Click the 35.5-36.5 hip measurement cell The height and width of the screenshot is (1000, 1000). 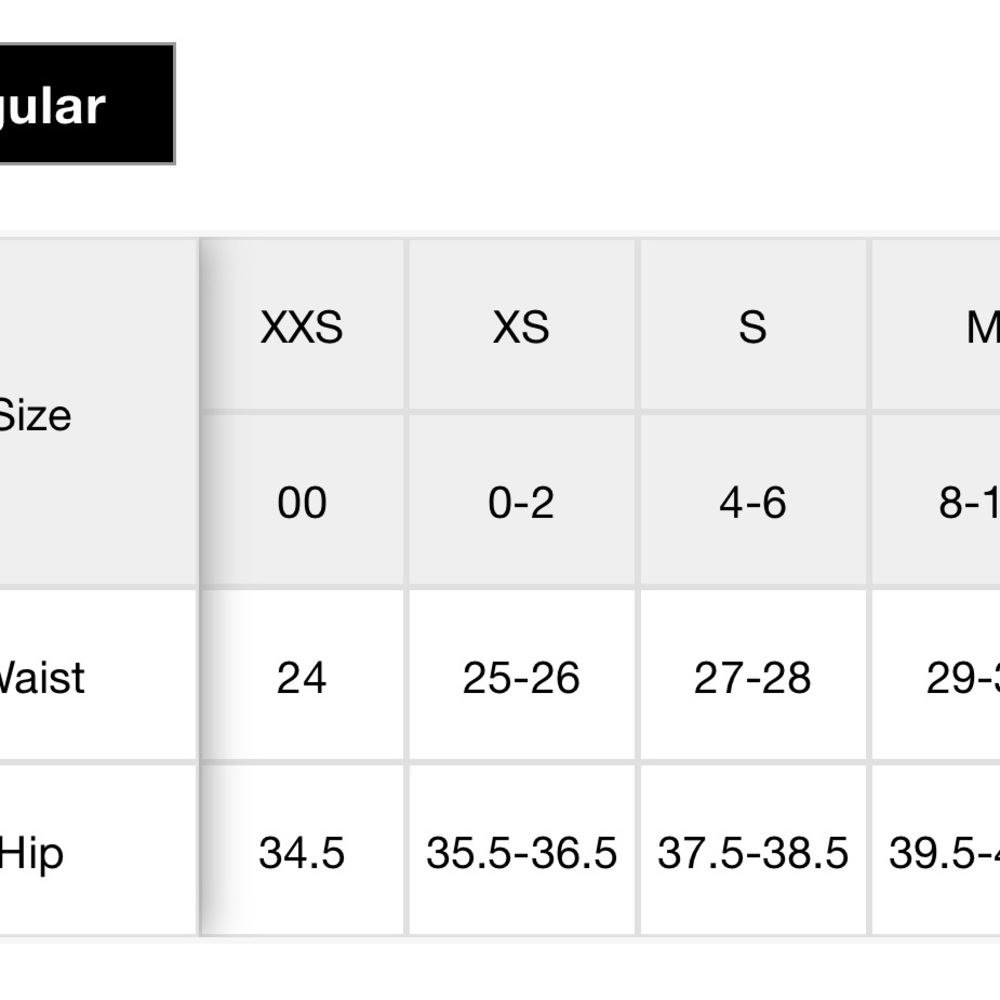(521, 854)
